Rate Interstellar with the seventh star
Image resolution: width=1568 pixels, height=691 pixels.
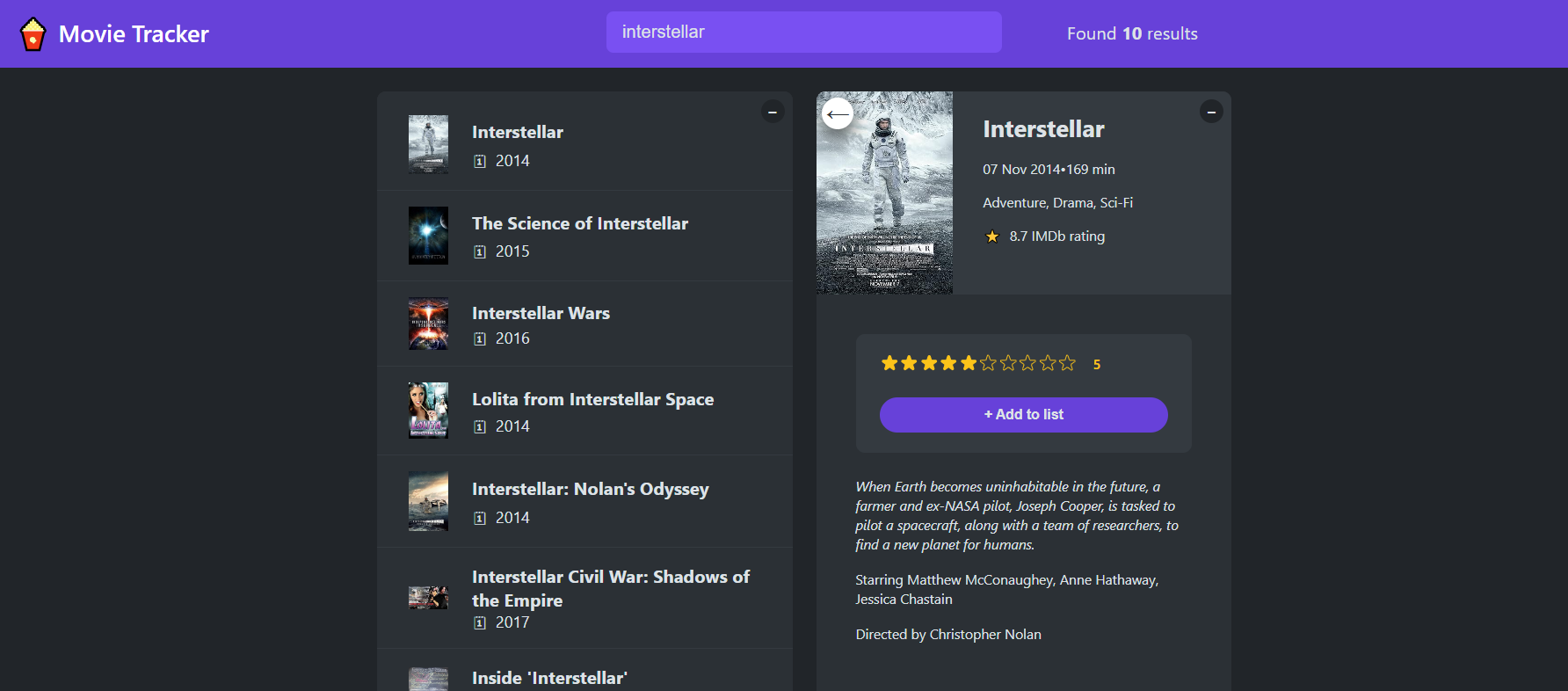point(1008,363)
